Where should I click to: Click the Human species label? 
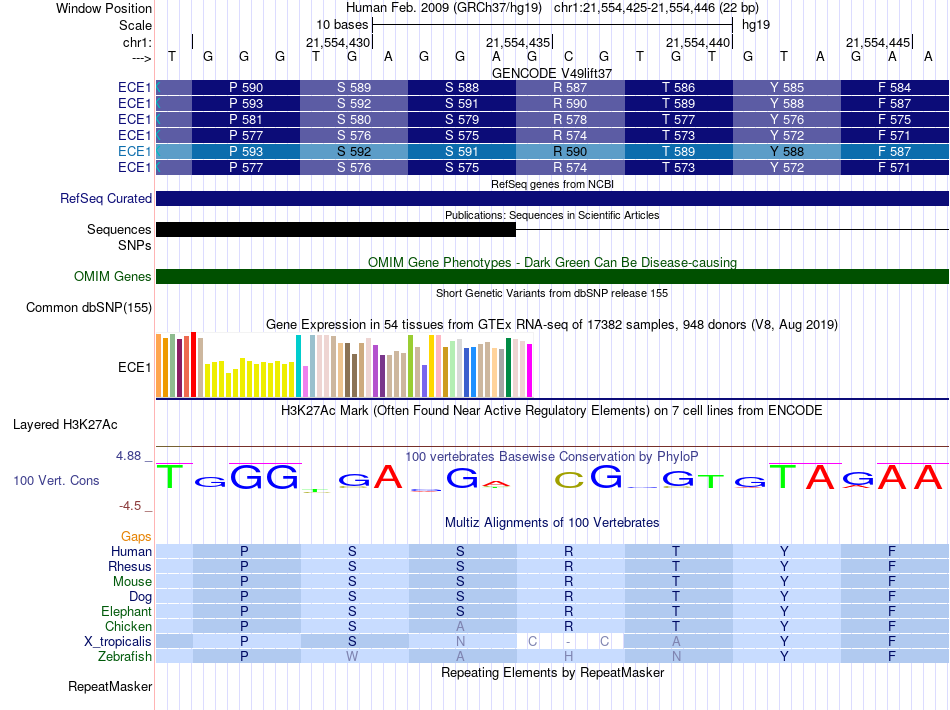point(131,551)
